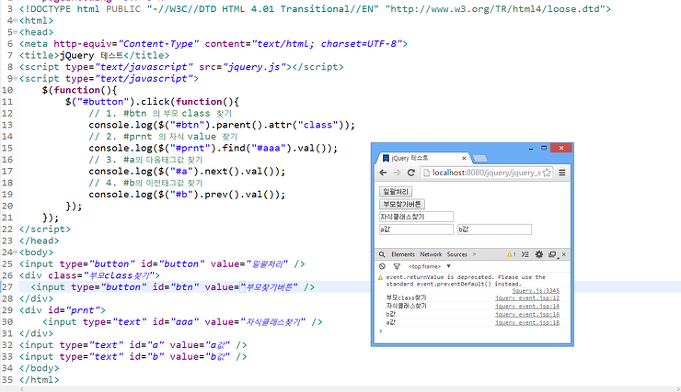Viewport: 681px width, 392px height.
Task: Click the jquery.js script tag on line 8
Action: (x=181, y=67)
